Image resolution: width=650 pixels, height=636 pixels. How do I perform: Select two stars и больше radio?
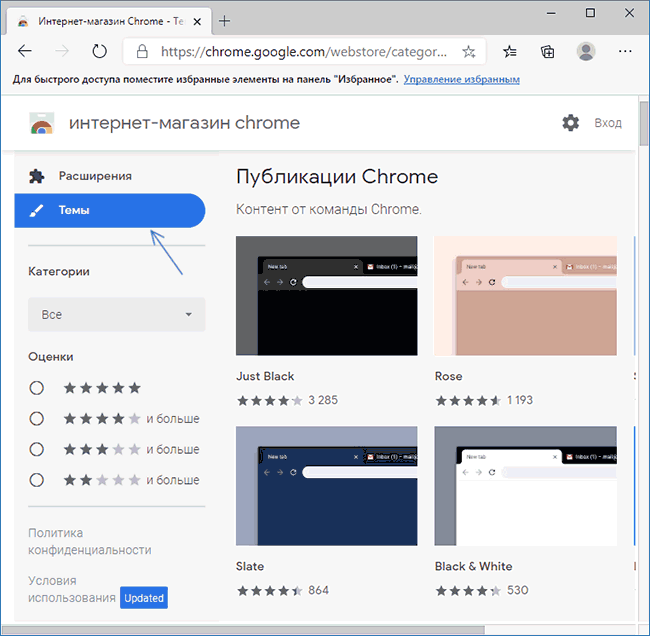[36, 480]
